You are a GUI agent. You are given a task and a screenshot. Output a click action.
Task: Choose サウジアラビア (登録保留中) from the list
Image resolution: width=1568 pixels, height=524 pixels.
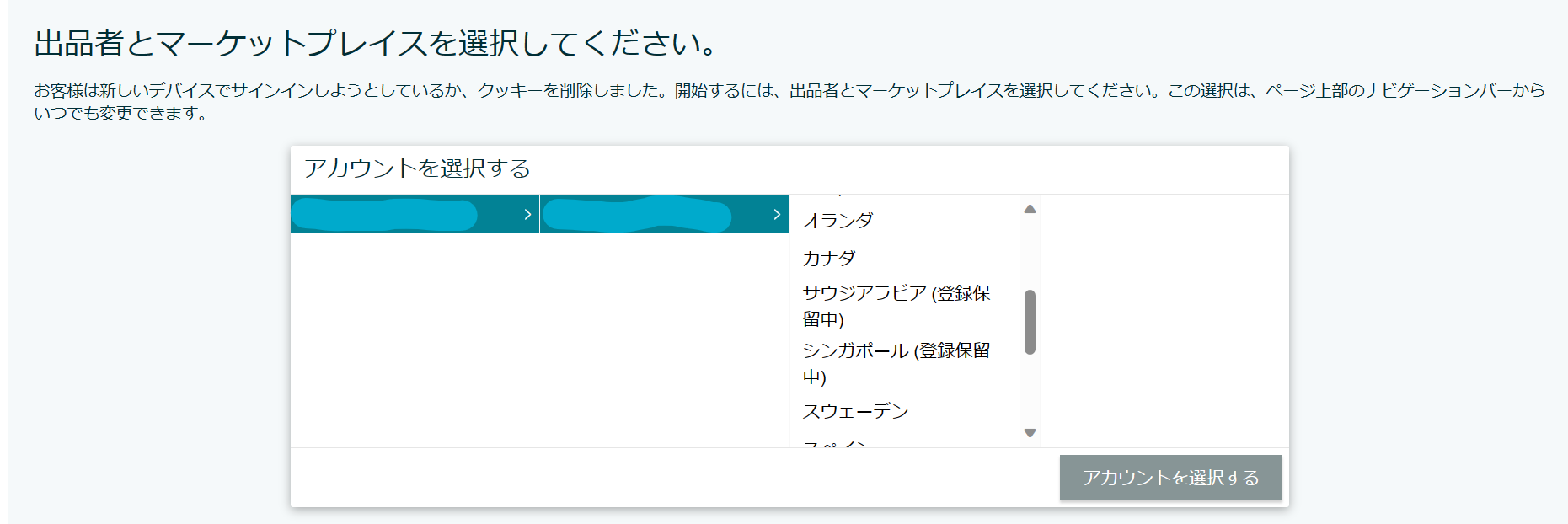[897, 306]
